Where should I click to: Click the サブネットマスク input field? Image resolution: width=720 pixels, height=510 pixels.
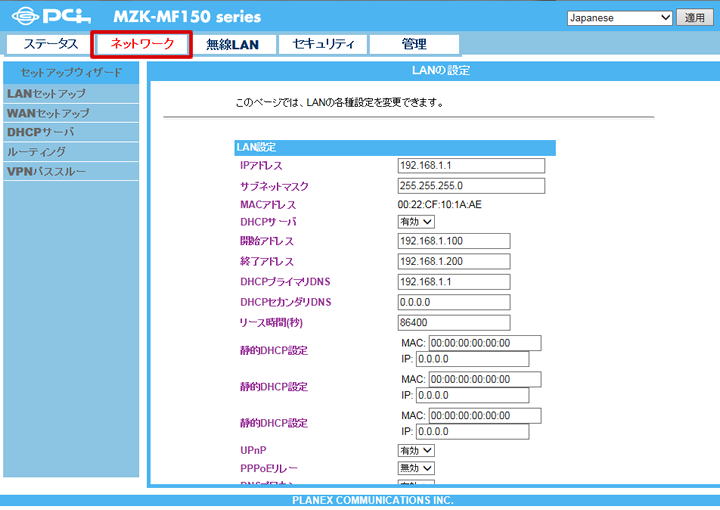click(471, 186)
